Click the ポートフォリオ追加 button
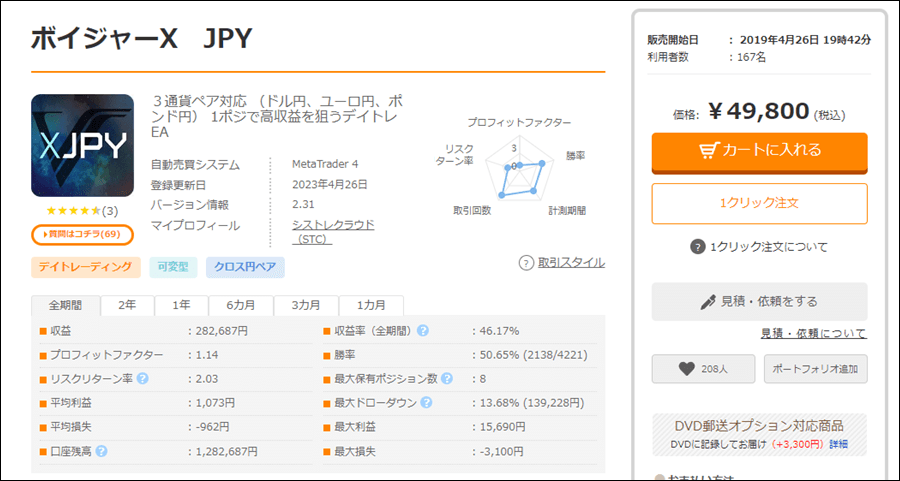The image size is (900, 481). coord(816,369)
